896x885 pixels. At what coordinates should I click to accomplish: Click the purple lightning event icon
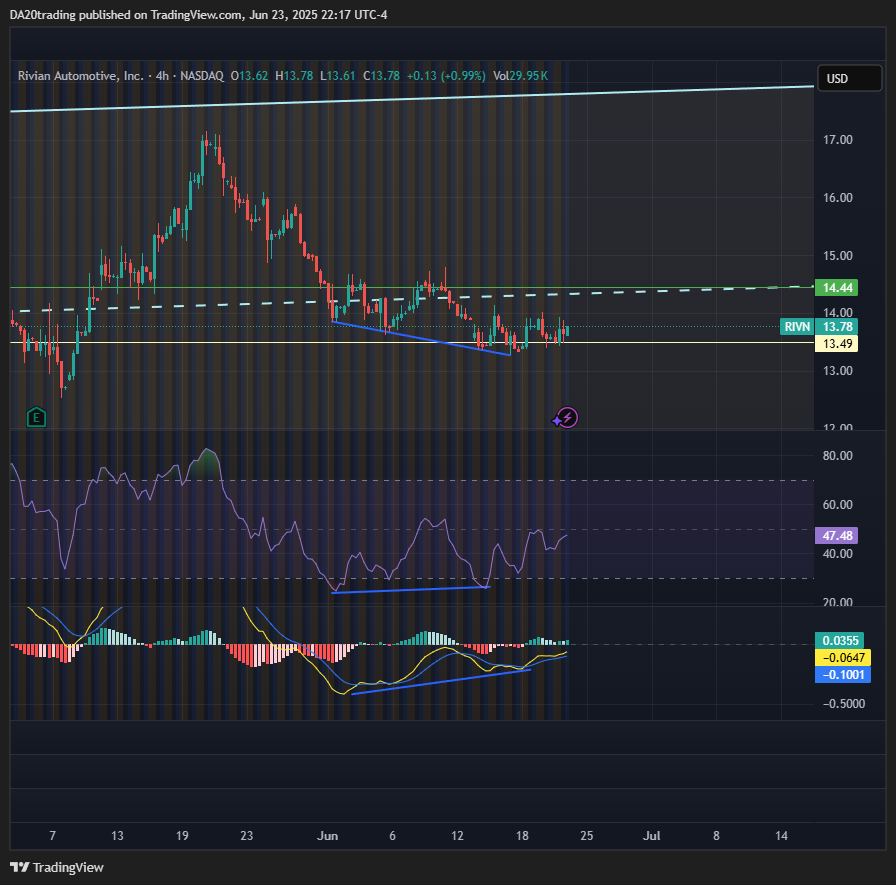coord(567,418)
